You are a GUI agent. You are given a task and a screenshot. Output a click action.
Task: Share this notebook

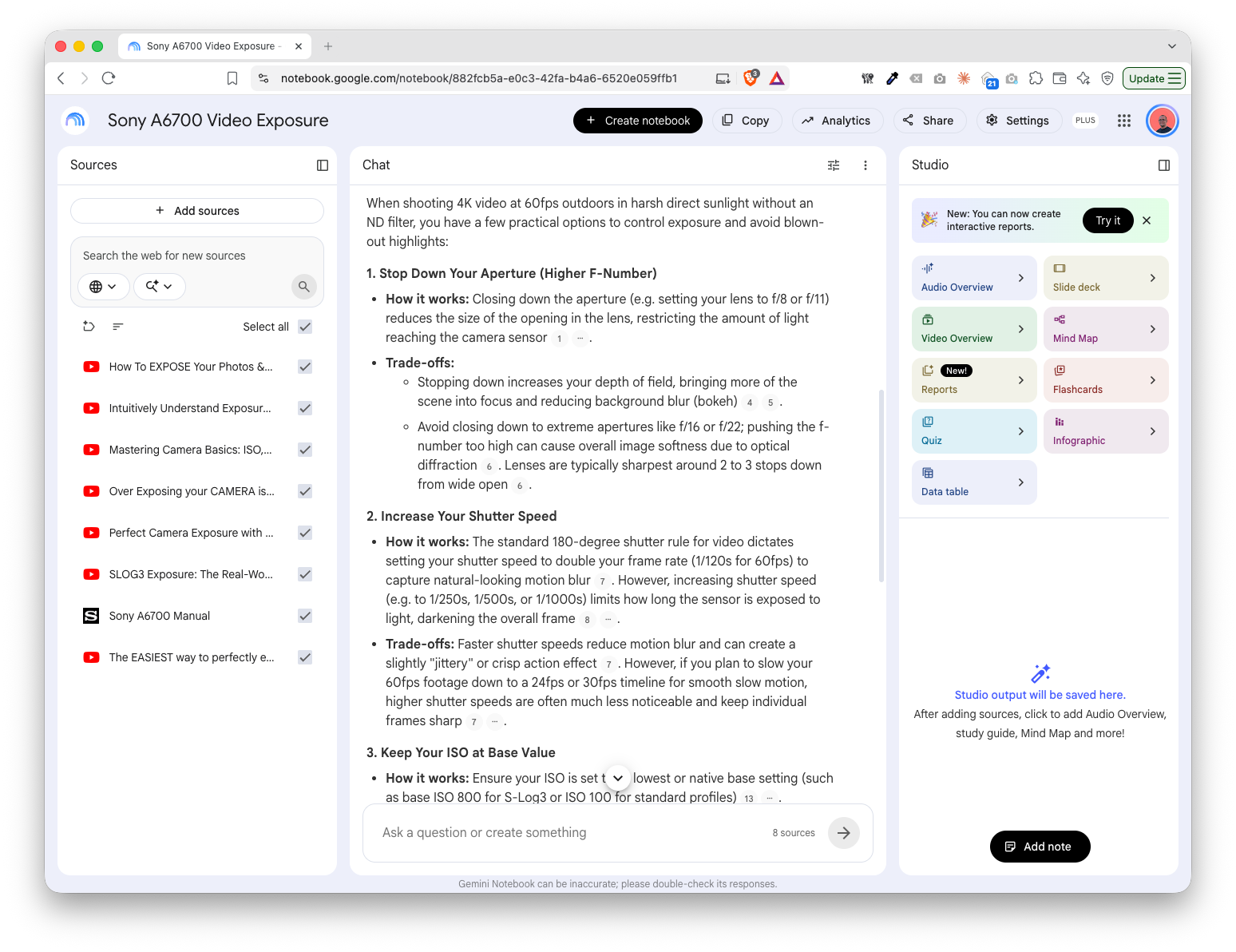929,121
